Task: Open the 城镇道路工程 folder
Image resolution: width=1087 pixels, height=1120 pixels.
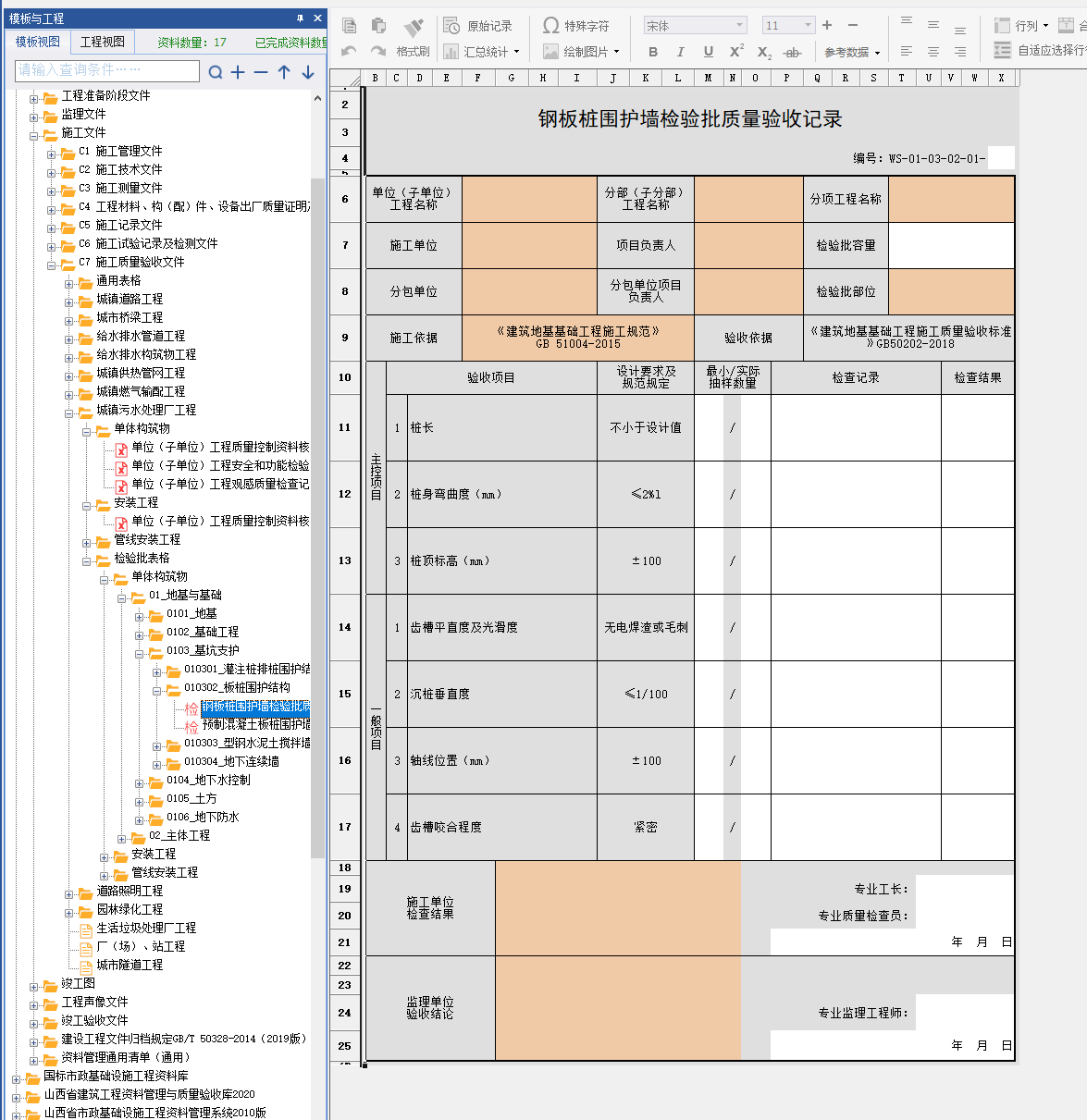Action: pyautogui.click(x=130, y=299)
